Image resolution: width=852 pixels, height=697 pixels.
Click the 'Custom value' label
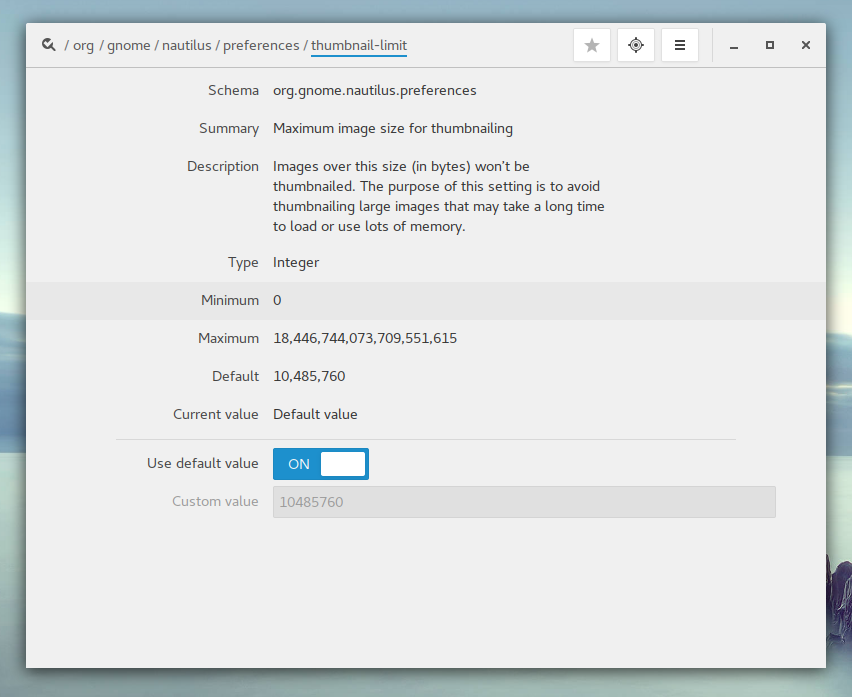click(215, 501)
